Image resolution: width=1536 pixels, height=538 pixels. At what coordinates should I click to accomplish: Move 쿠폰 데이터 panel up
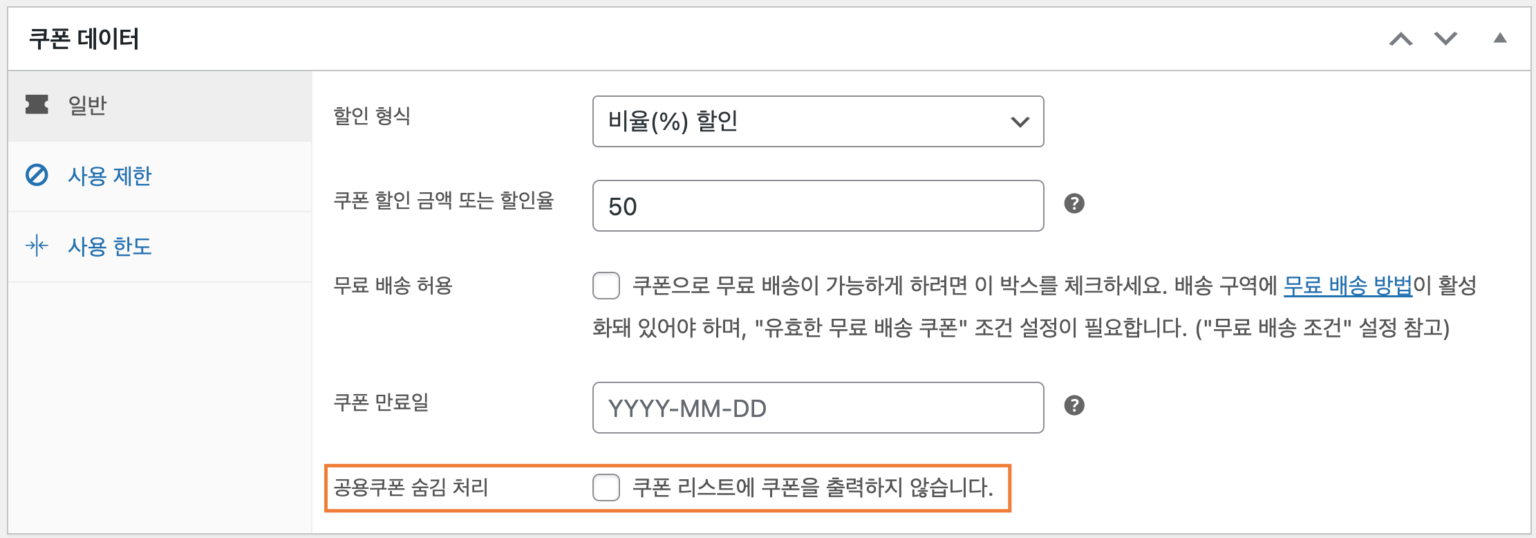[x=1402, y=39]
